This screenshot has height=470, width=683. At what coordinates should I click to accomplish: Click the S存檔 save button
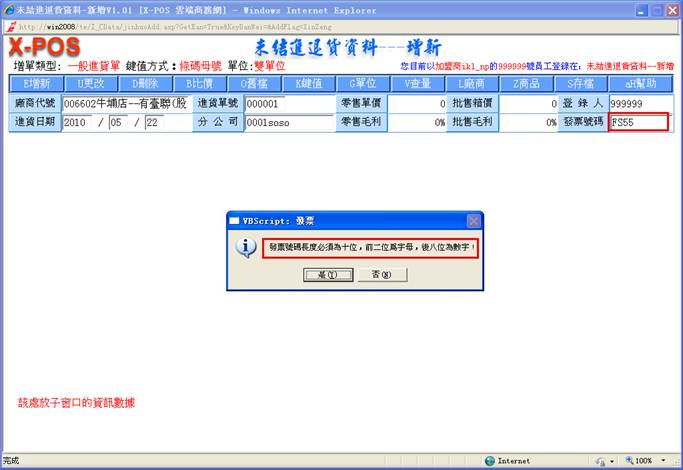(580, 84)
